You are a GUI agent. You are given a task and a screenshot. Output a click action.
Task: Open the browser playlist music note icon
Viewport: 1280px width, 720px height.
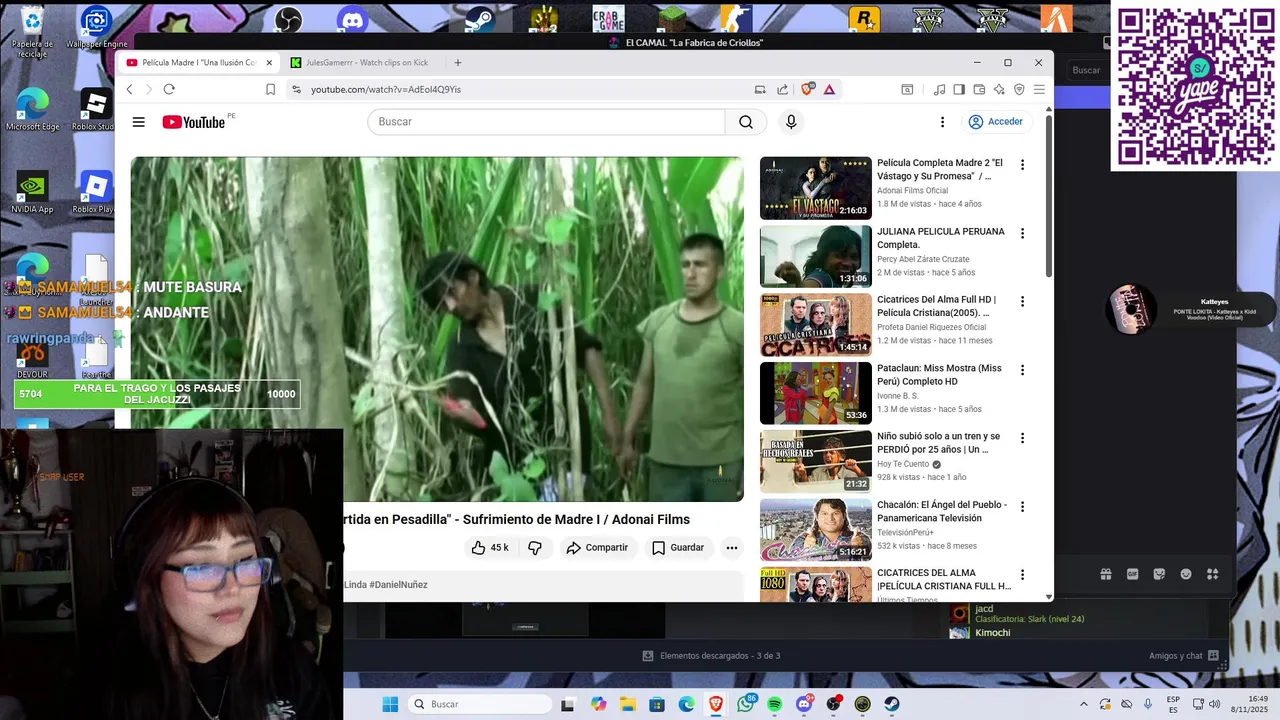click(939, 89)
